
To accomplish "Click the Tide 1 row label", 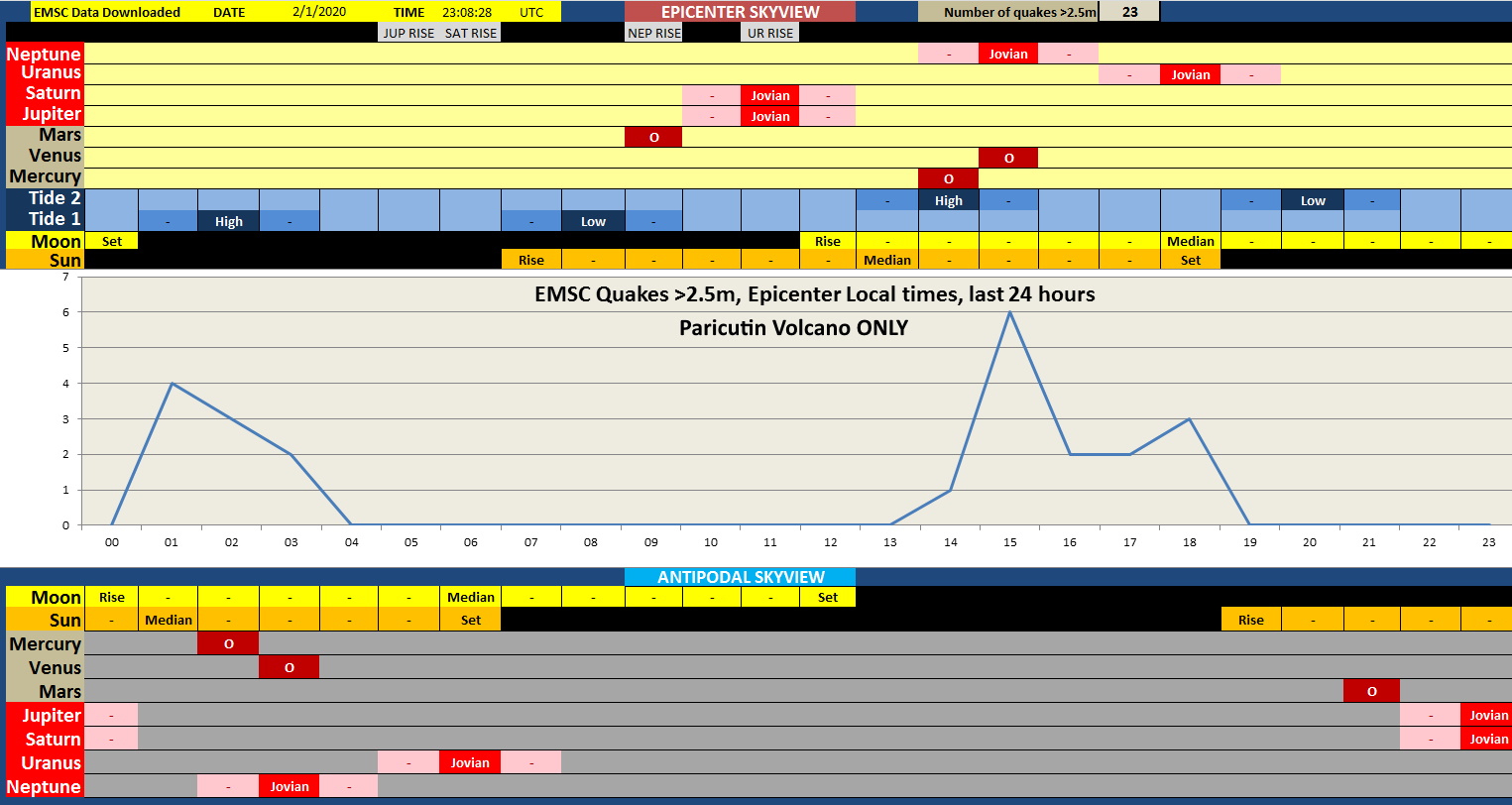I will (x=44, y=220).
